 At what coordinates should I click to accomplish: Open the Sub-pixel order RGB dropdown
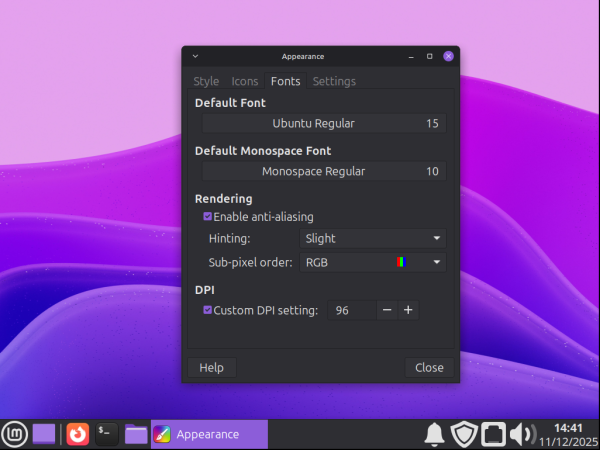pos(373,262)
